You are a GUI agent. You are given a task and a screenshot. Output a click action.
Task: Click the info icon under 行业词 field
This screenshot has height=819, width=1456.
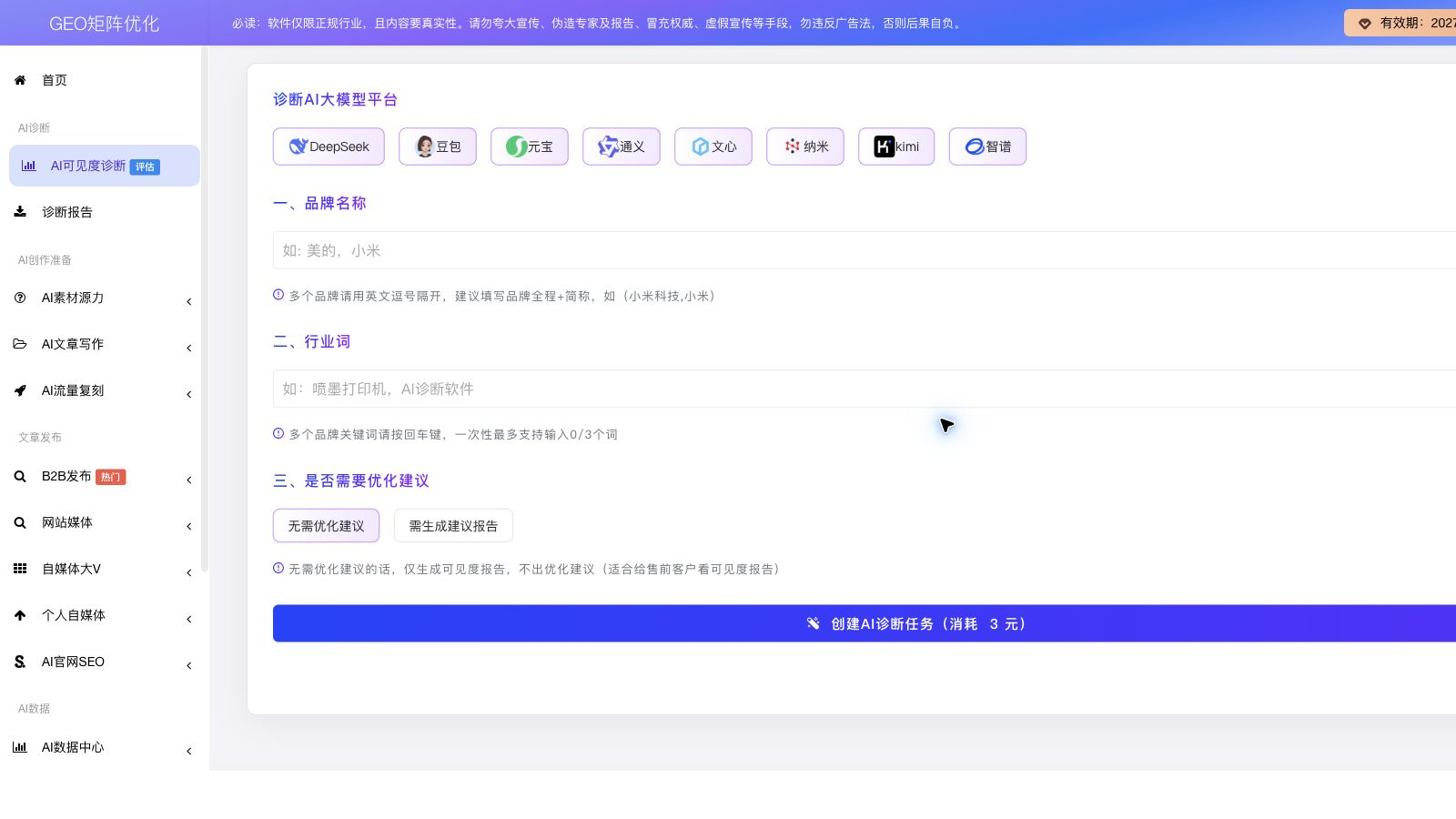tap(278, 433)
